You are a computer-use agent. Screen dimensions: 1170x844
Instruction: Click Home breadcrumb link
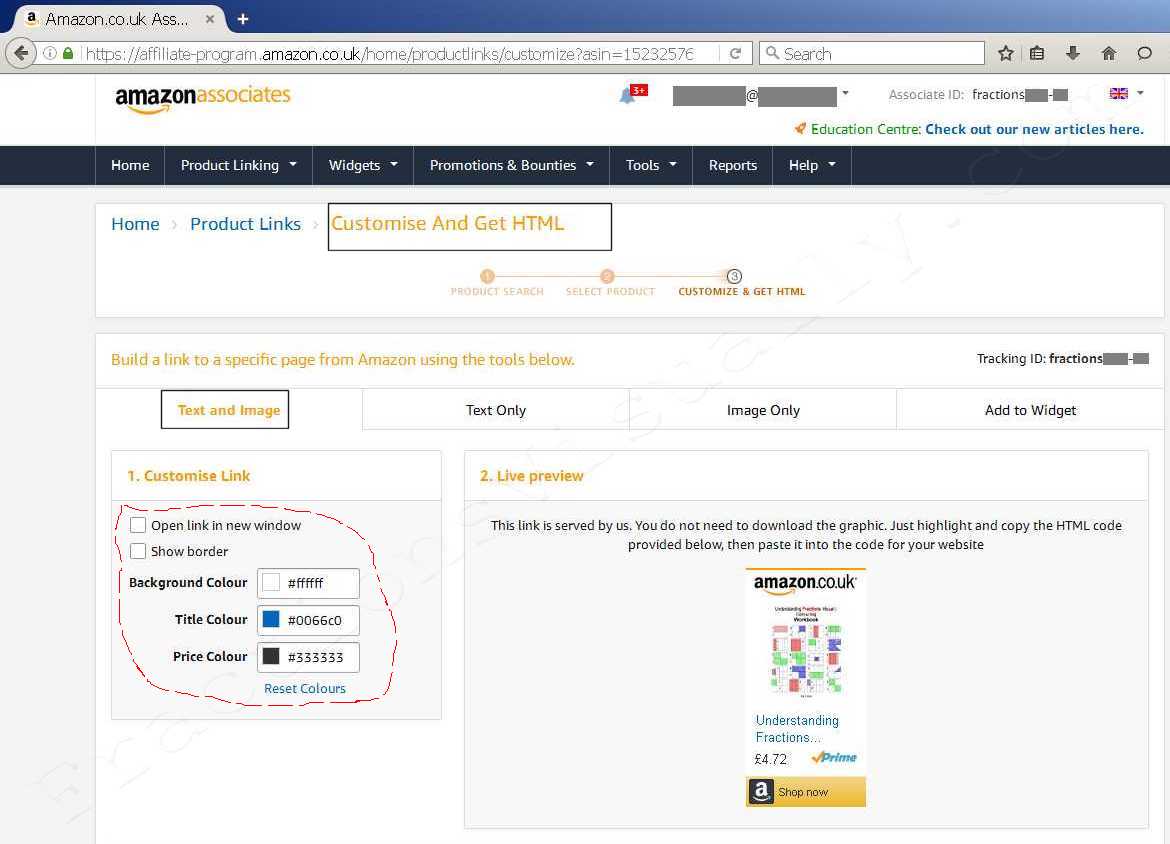[135, 224]
